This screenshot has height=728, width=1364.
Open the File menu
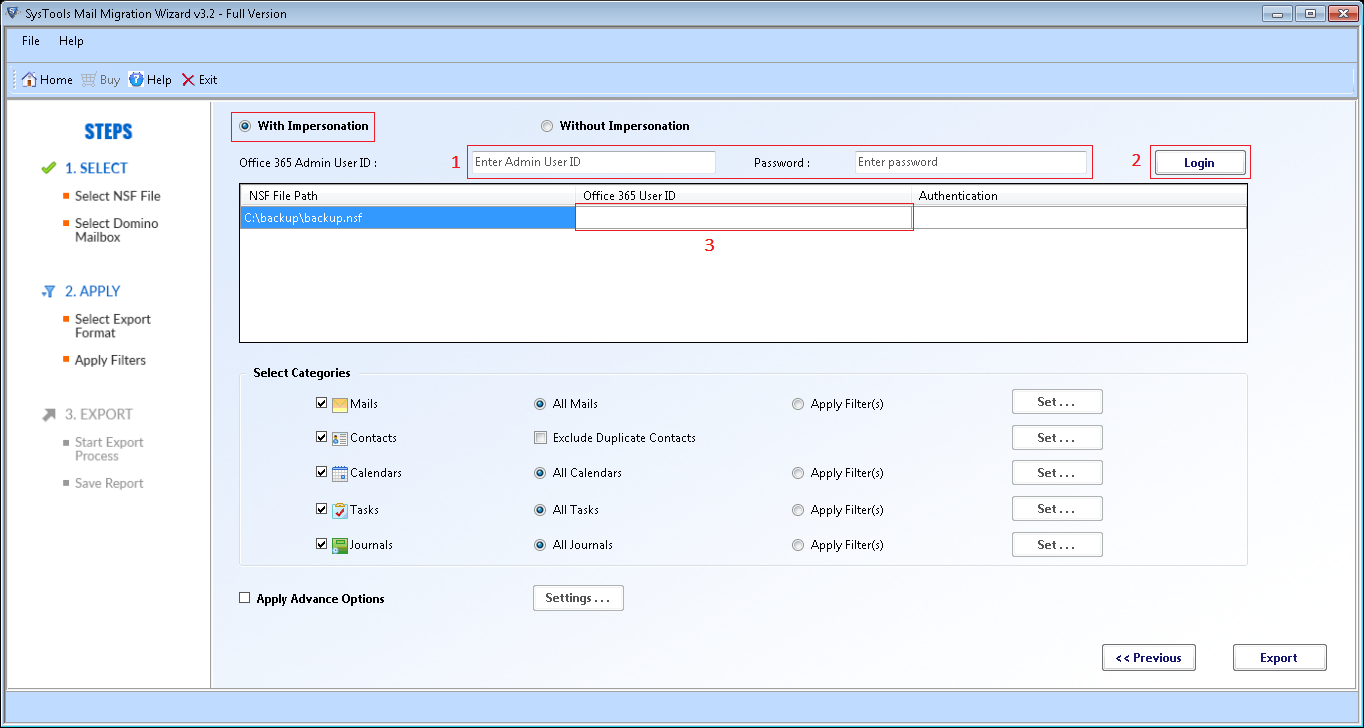click(x=31, y=41)
